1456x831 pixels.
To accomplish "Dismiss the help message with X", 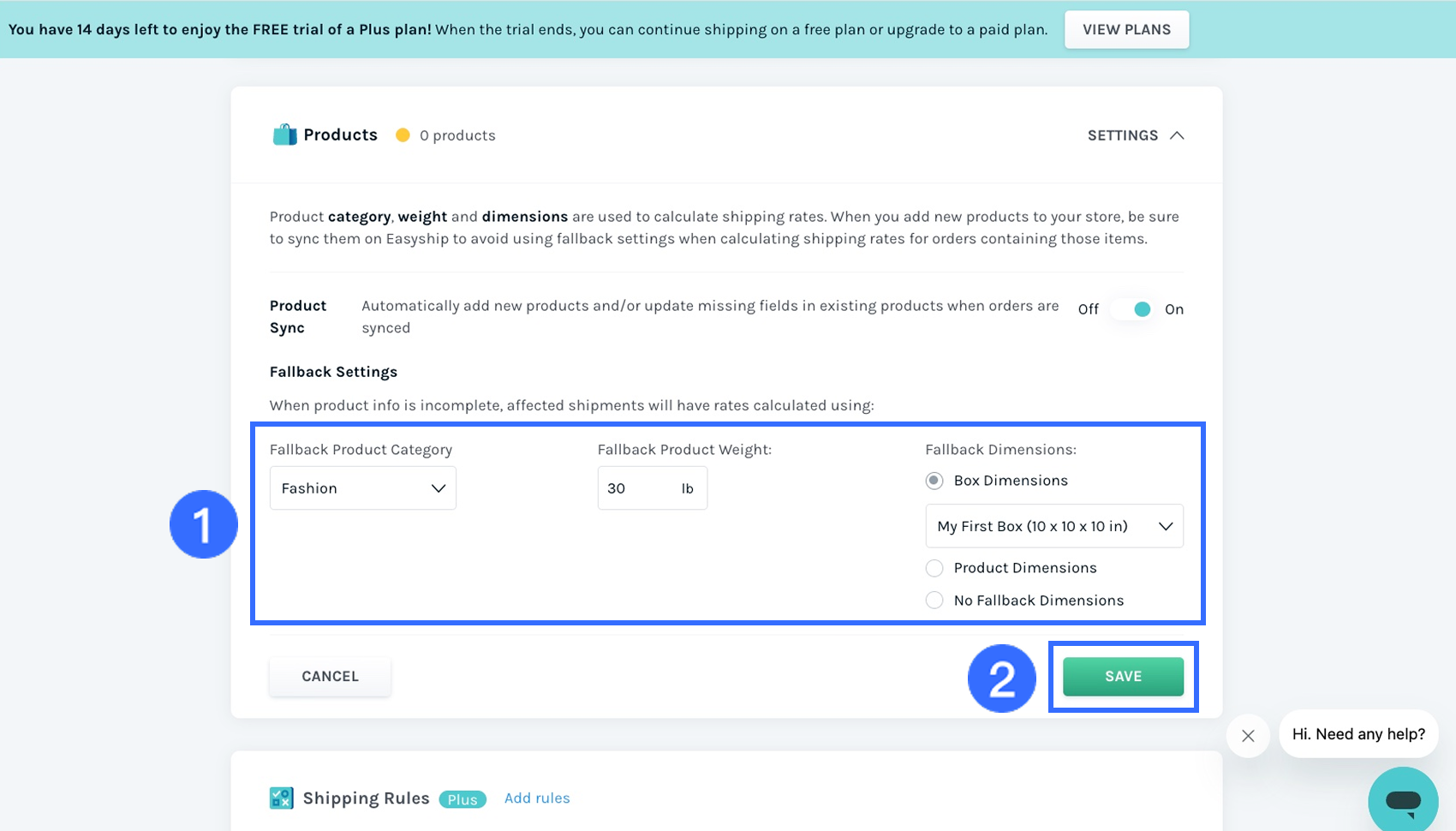I will pos(1248,735).
